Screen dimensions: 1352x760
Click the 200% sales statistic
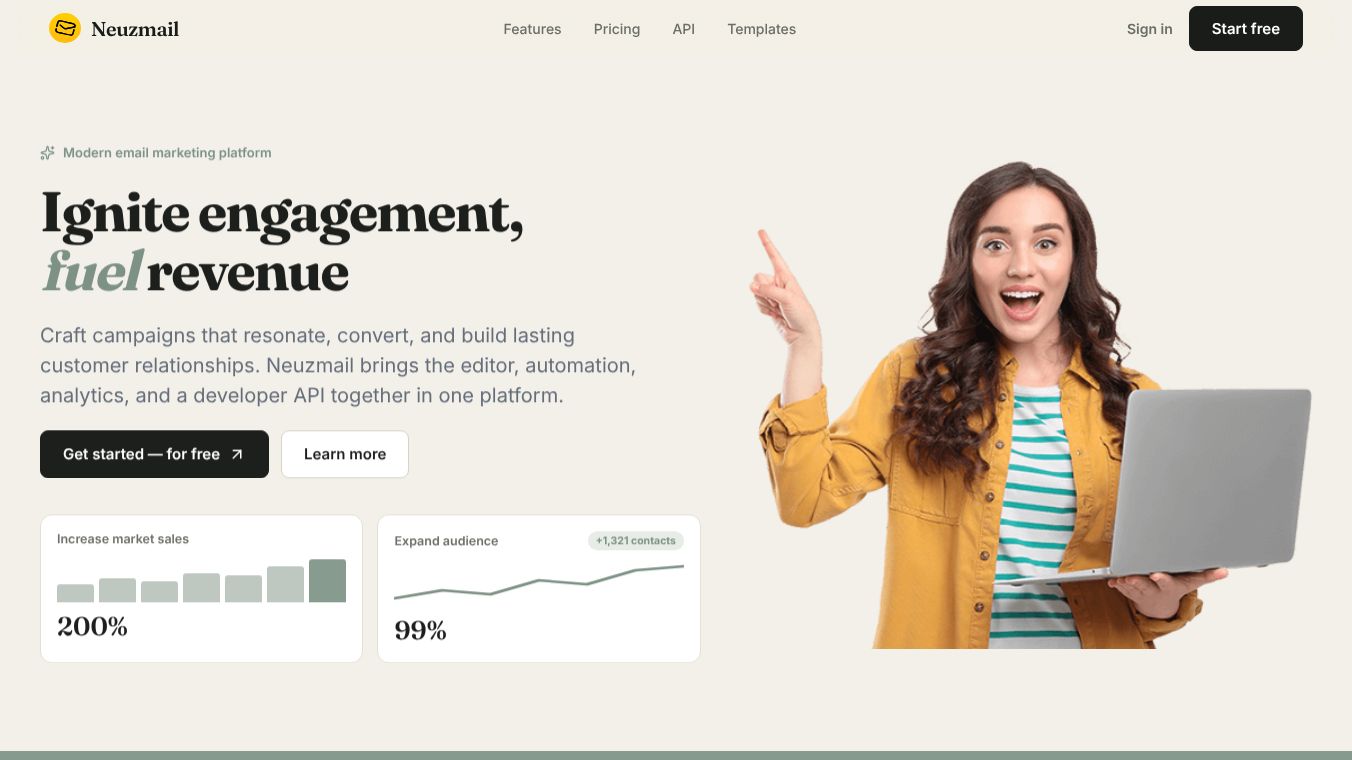pos(92,627)
